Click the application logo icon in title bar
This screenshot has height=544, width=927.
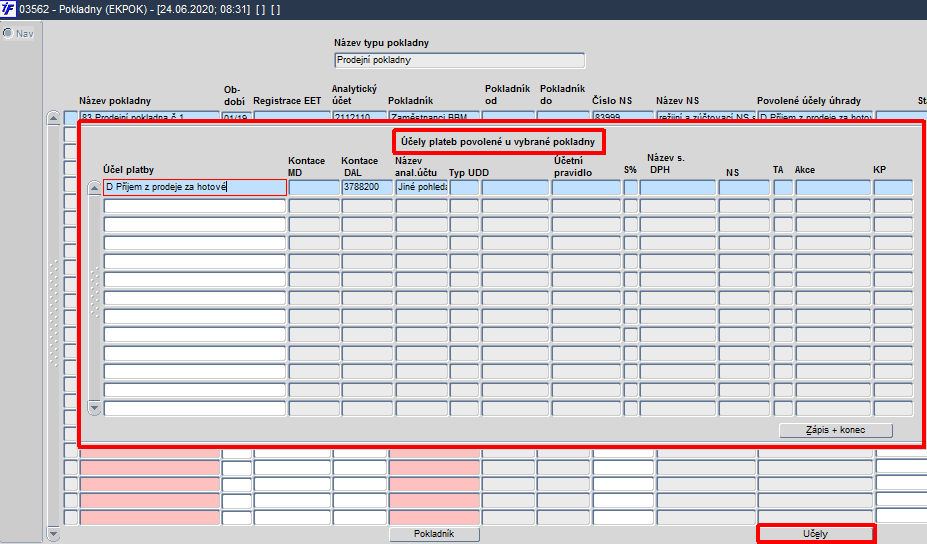click(x=8, y=9)
